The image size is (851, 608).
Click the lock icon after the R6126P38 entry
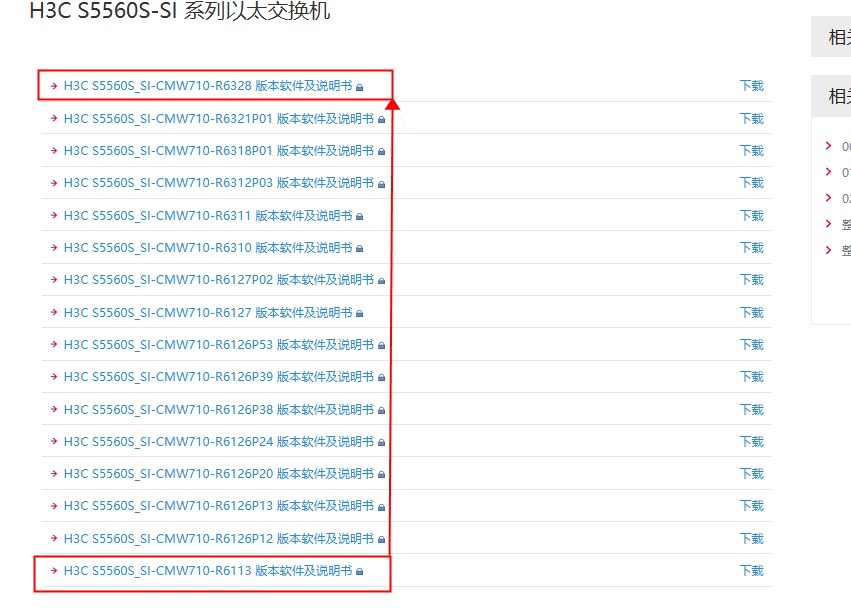(x=382, y=411)
